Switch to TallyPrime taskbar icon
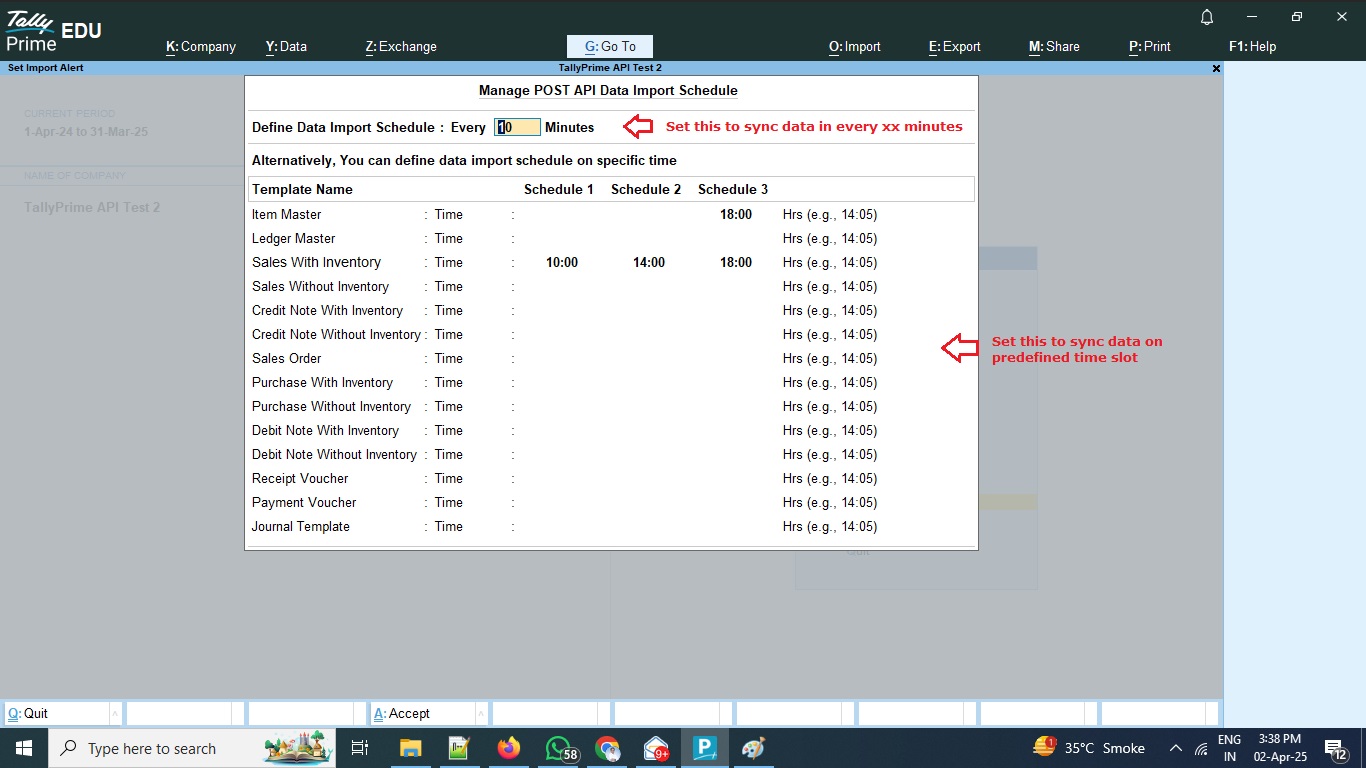 (x=706, y=748)
